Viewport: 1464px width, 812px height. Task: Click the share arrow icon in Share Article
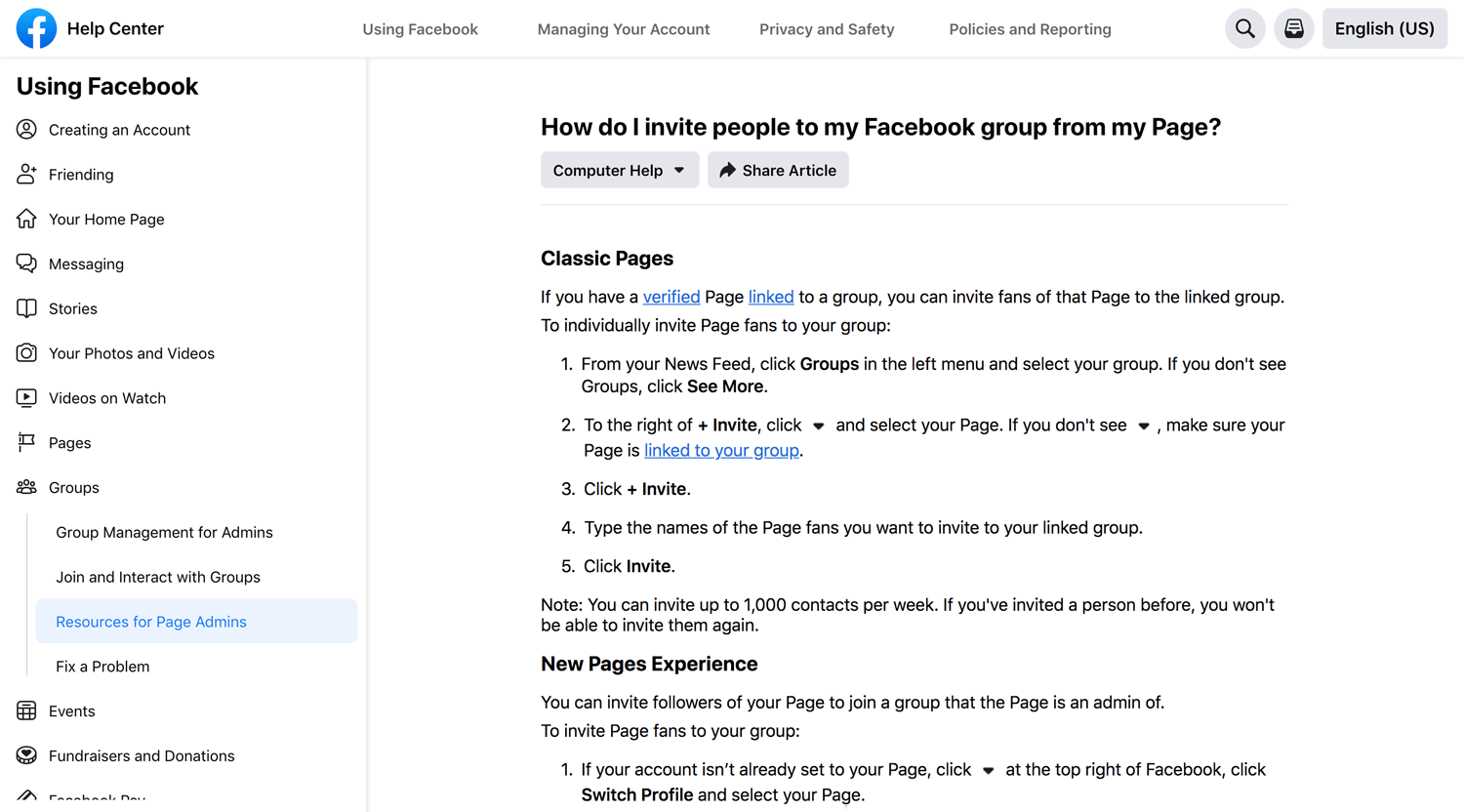(727, 170)
